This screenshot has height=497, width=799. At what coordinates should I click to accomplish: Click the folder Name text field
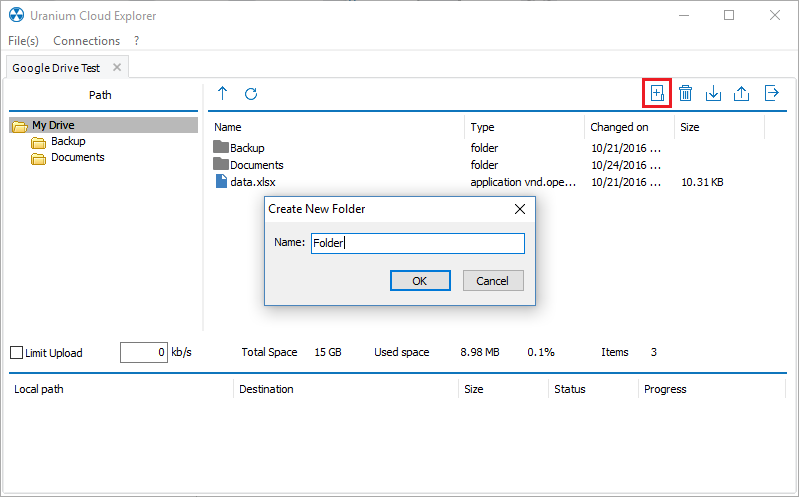click(x=417, y=243)
